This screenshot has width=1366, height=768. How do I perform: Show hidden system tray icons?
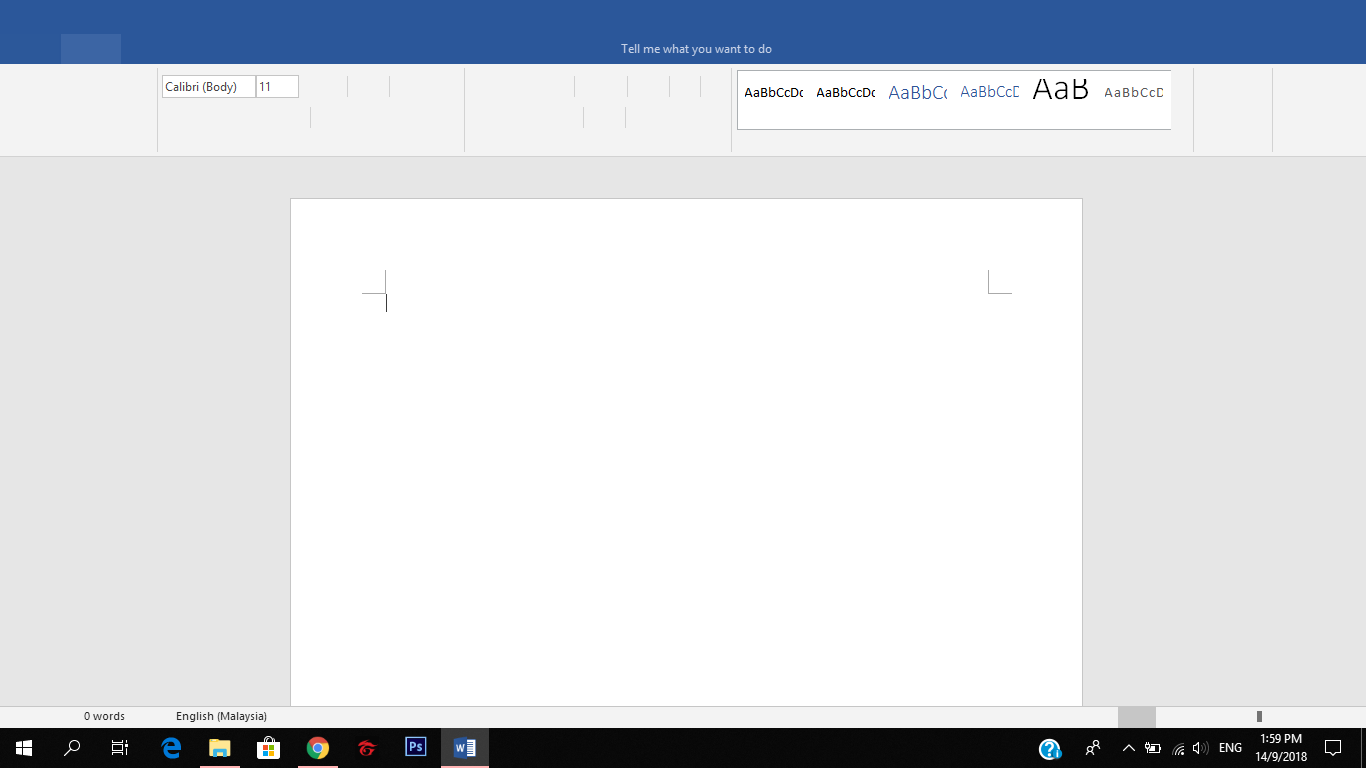[1129, 747]
